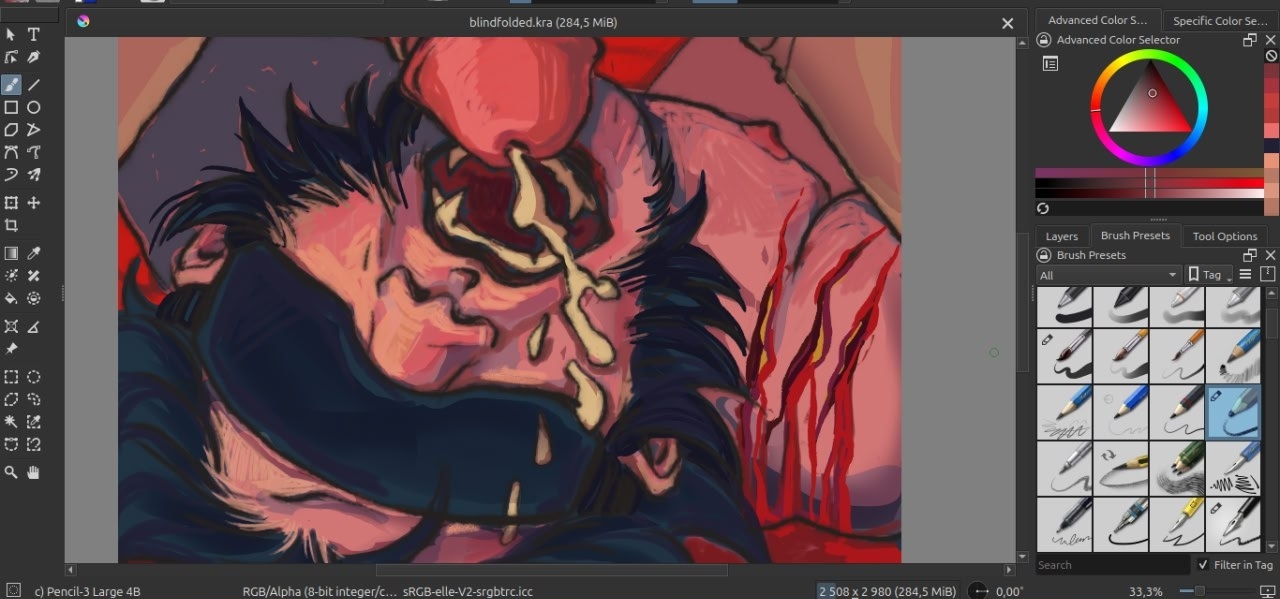Select the Text tool in toolbox
1280x599 pixels.
pyautogui.click(x=34, y=34)
